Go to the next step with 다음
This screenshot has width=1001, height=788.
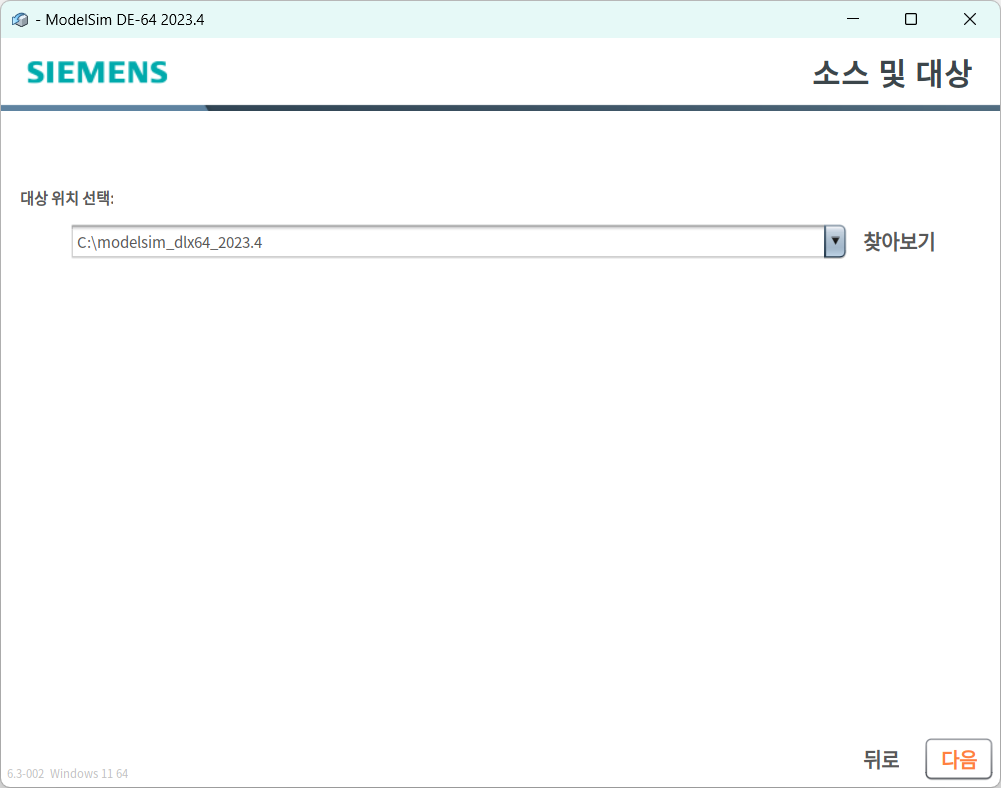958,759
